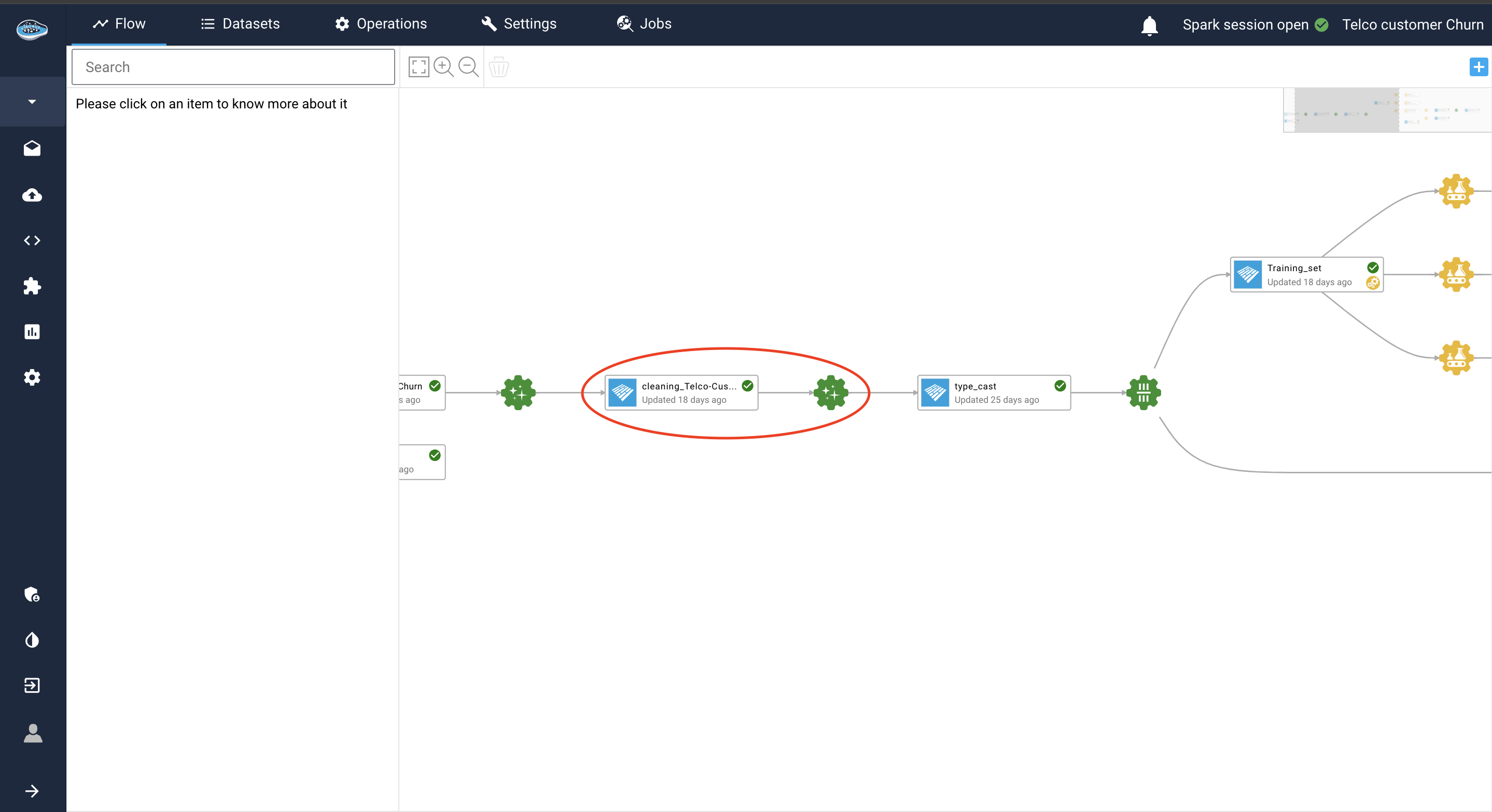Open the Telco customer Churn project menu
1492x812 pixels.
tap(1412, 25)
